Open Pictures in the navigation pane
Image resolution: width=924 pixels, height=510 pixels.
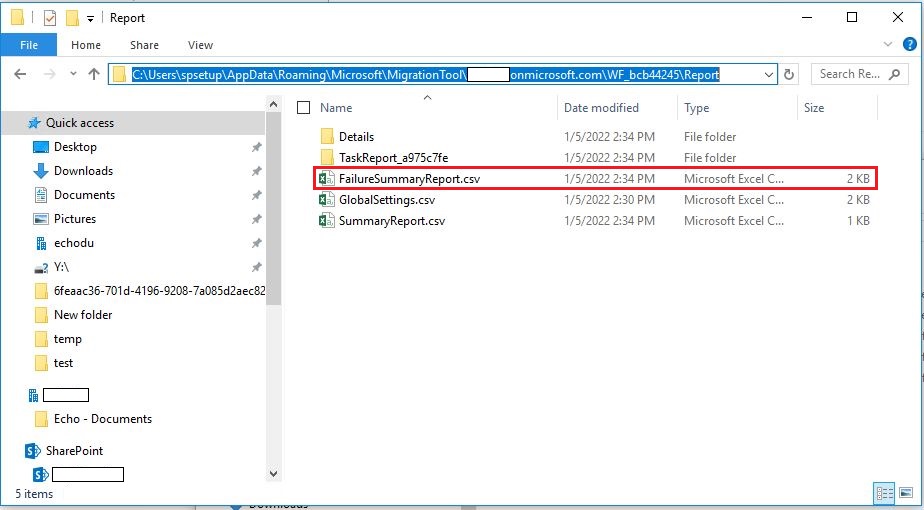click(75, 219)
